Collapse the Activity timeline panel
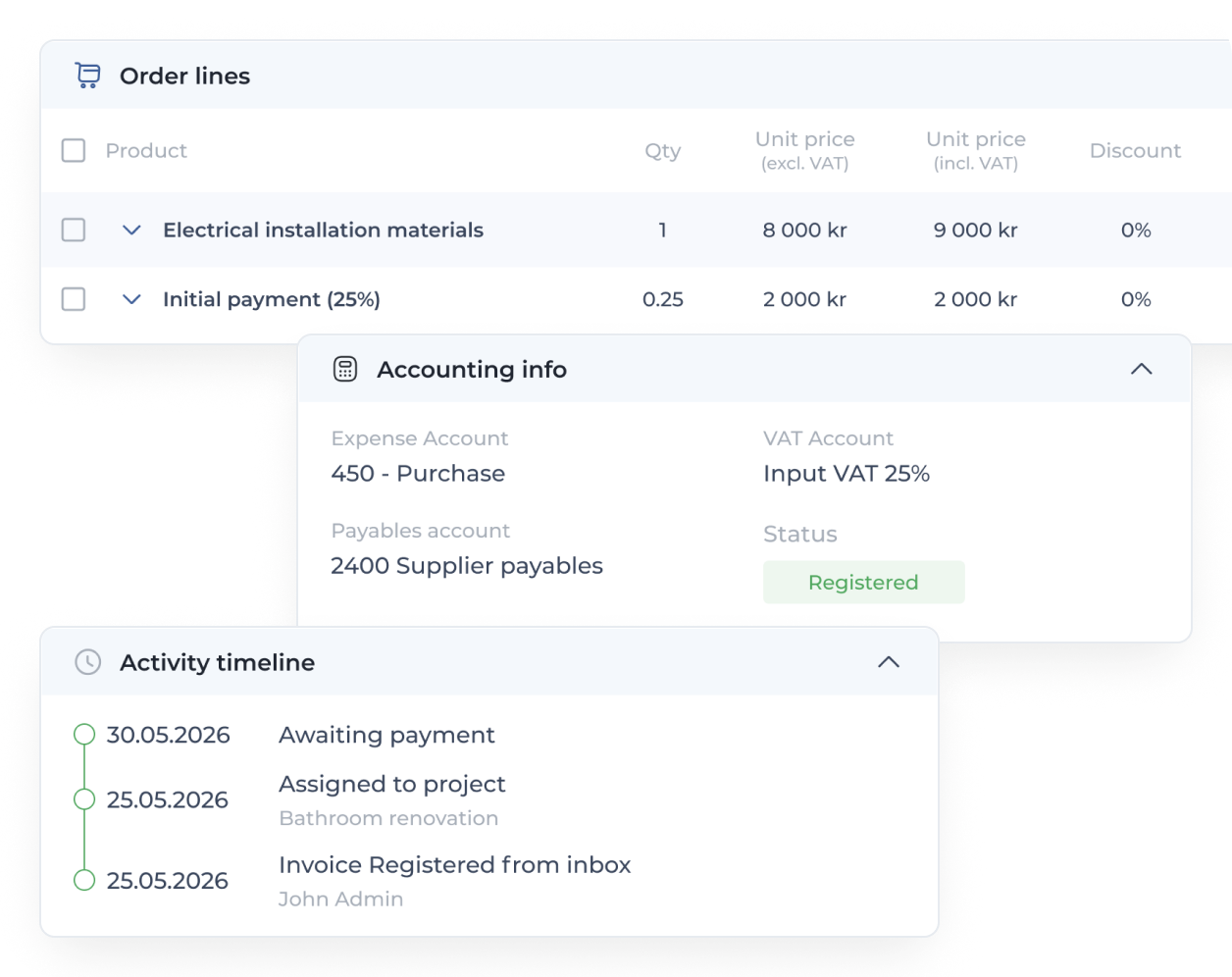Image resolution: width=1232 pixels, height=977 pixels. 889,662
